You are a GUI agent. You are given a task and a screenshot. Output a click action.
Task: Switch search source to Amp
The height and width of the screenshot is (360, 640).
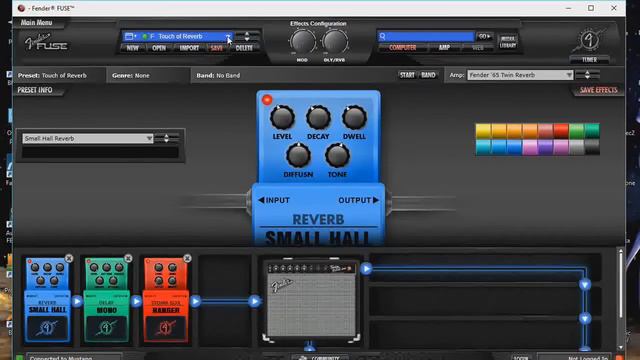pos(444,48)
